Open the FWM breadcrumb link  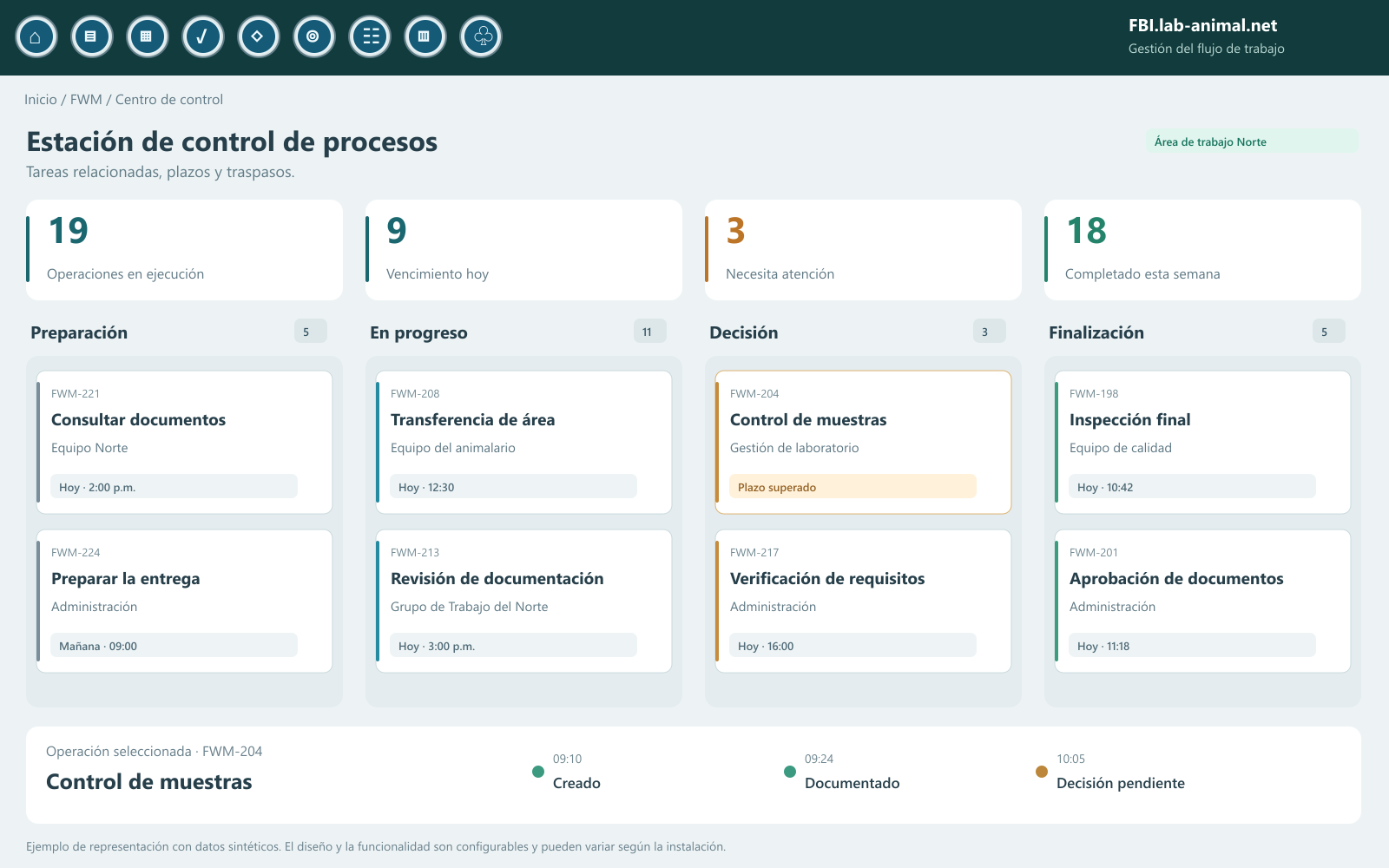[86, 100]
